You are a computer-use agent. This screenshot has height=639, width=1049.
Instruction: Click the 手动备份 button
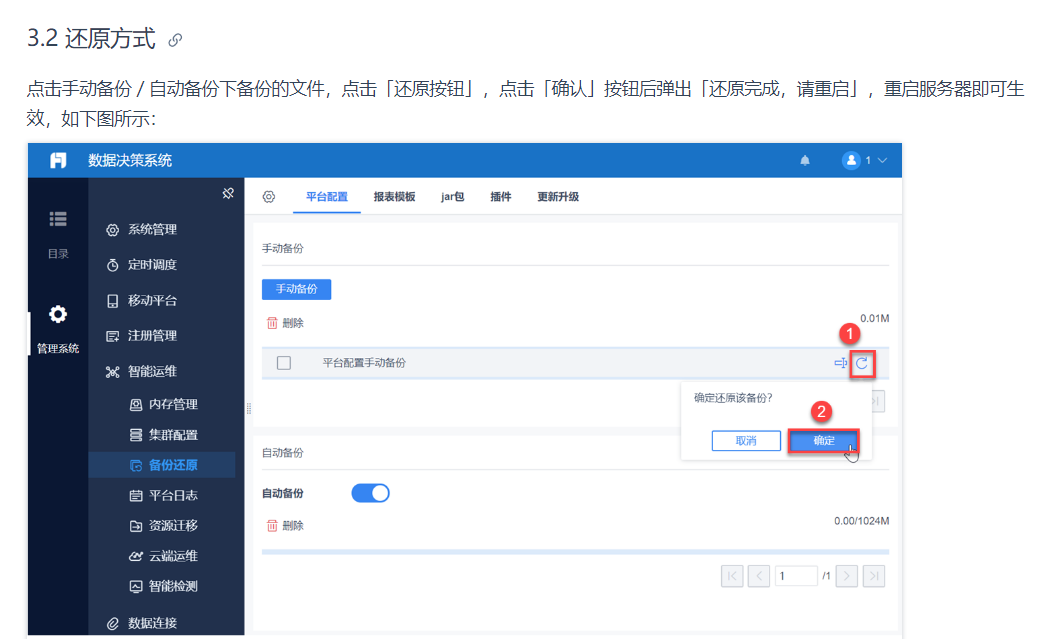296,289
